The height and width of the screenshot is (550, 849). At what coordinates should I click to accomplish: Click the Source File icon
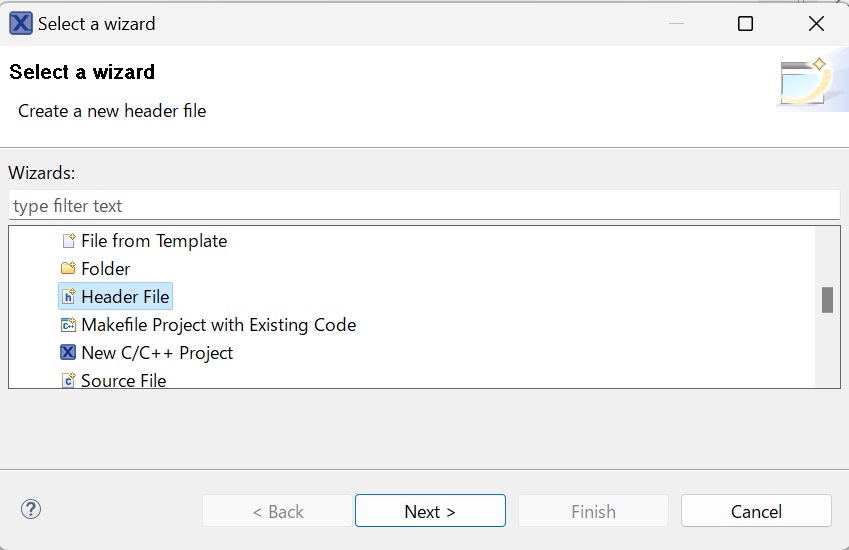[68, 380]
